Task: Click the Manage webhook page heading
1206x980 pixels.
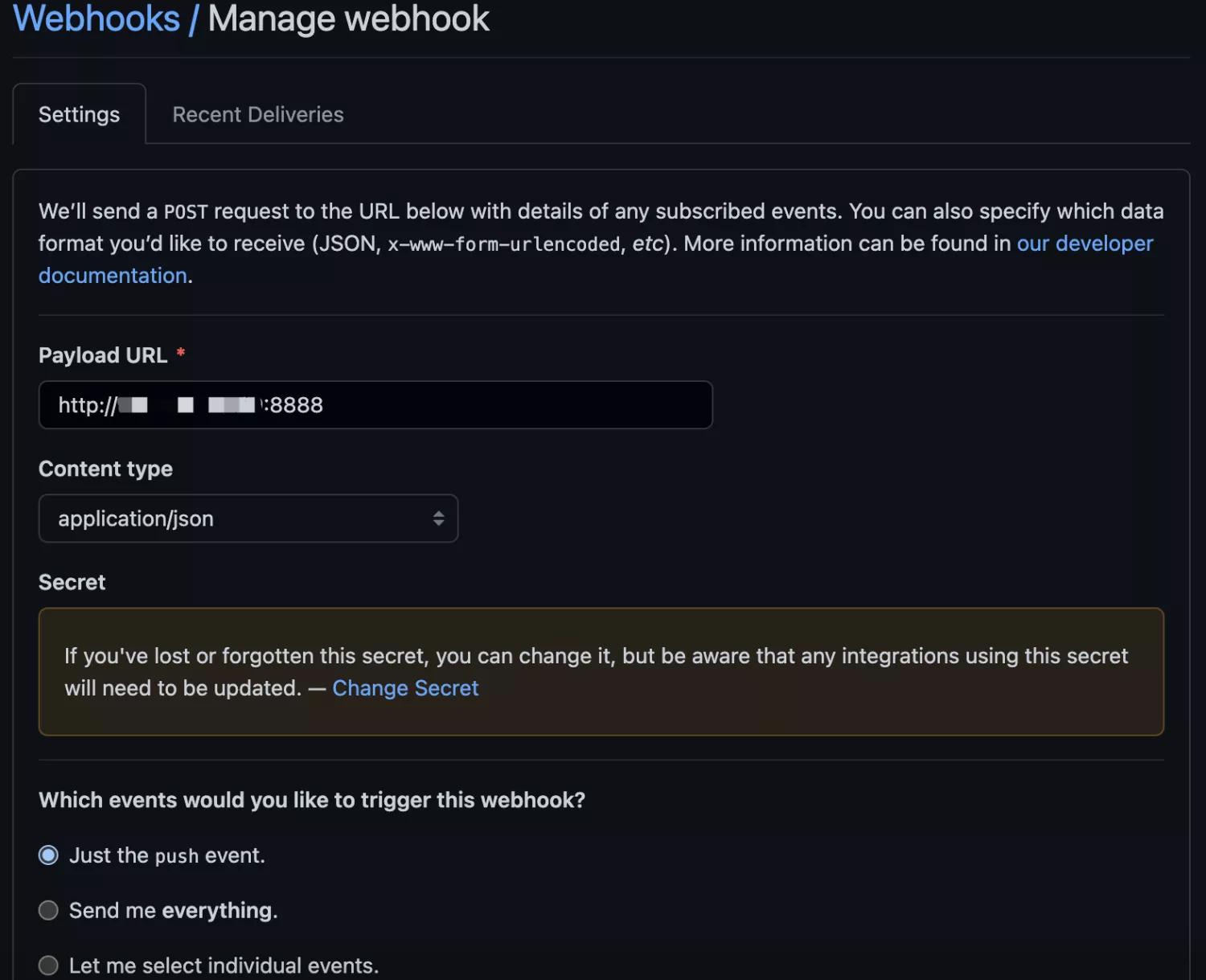Action: [x=348, y=19]
